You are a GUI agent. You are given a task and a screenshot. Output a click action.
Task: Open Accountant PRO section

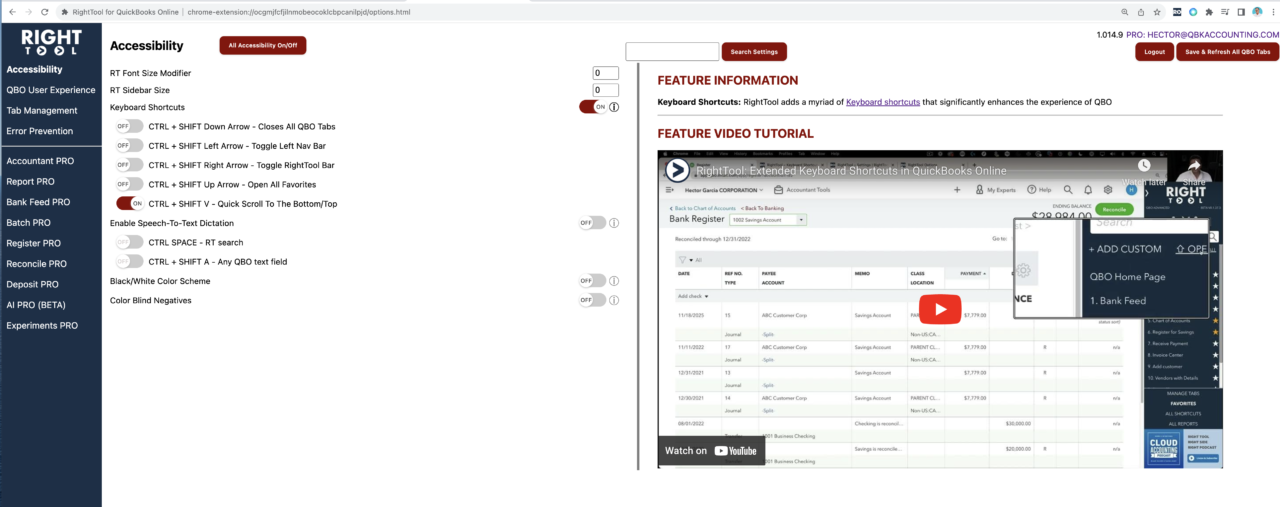40,161
